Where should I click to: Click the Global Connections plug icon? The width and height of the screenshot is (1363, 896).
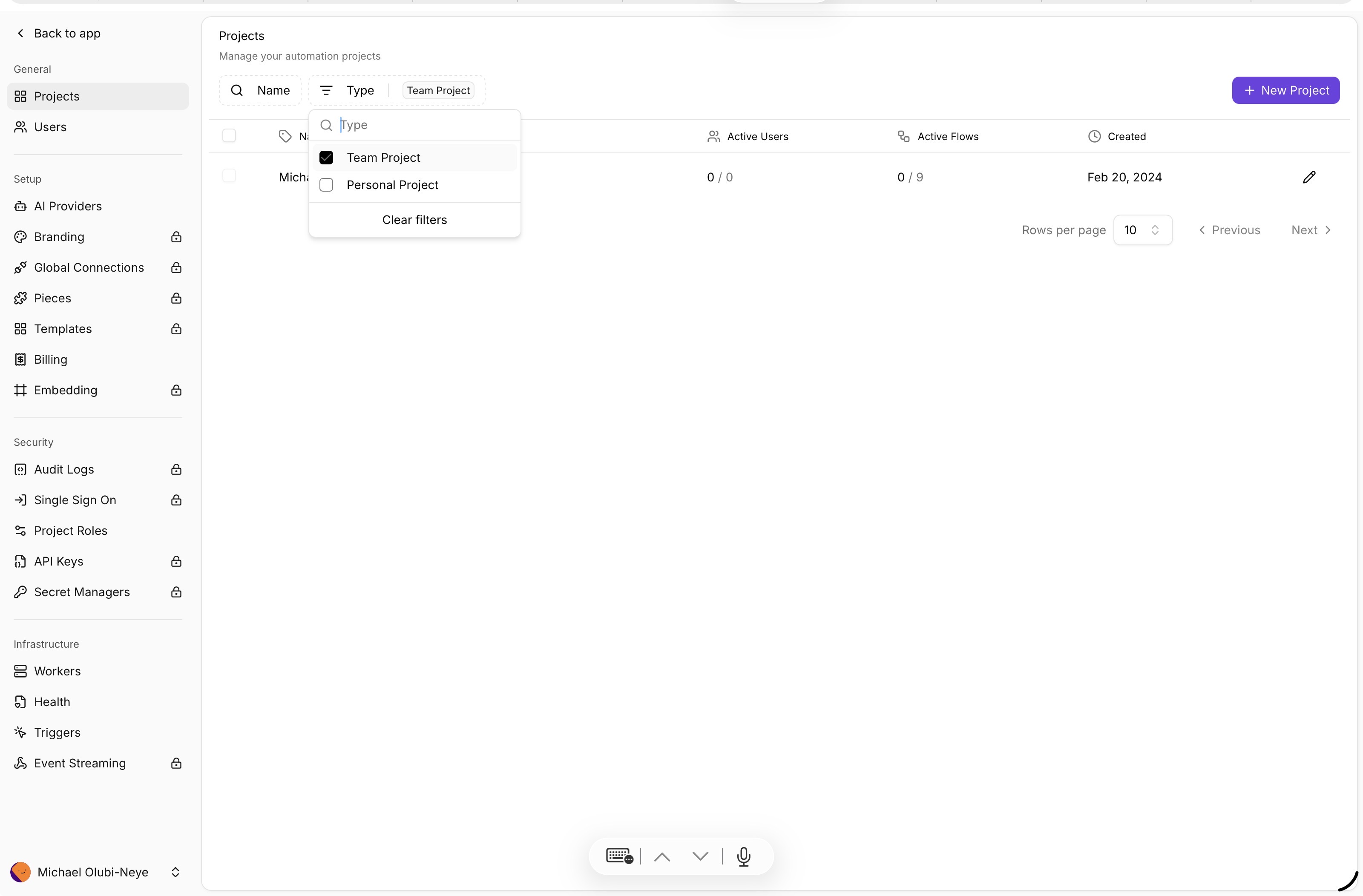pos(20,268)
